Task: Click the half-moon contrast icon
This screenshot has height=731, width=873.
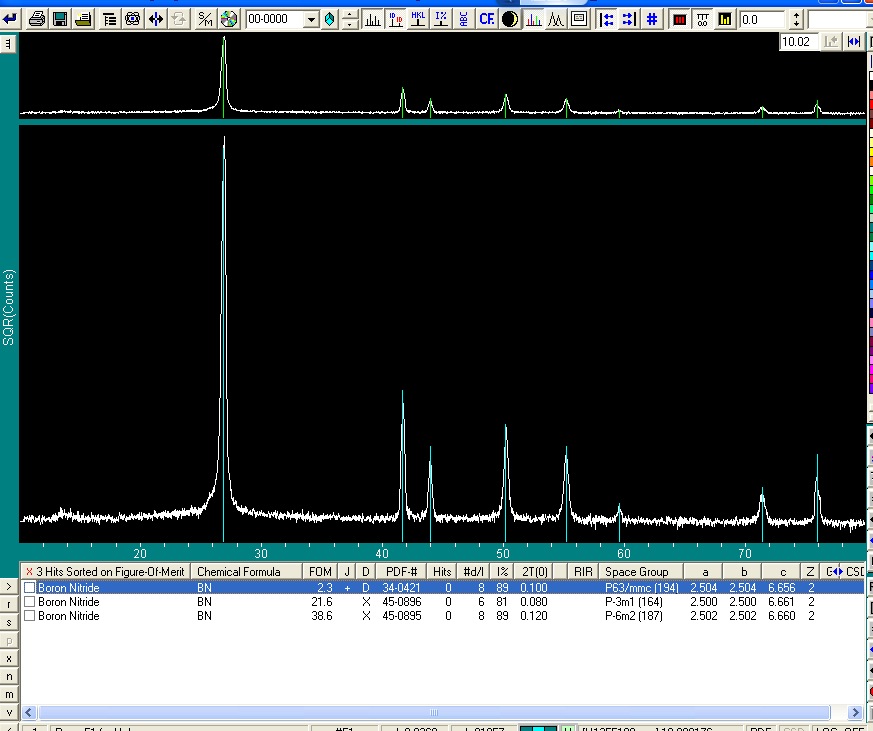Action: coord(510,19)
